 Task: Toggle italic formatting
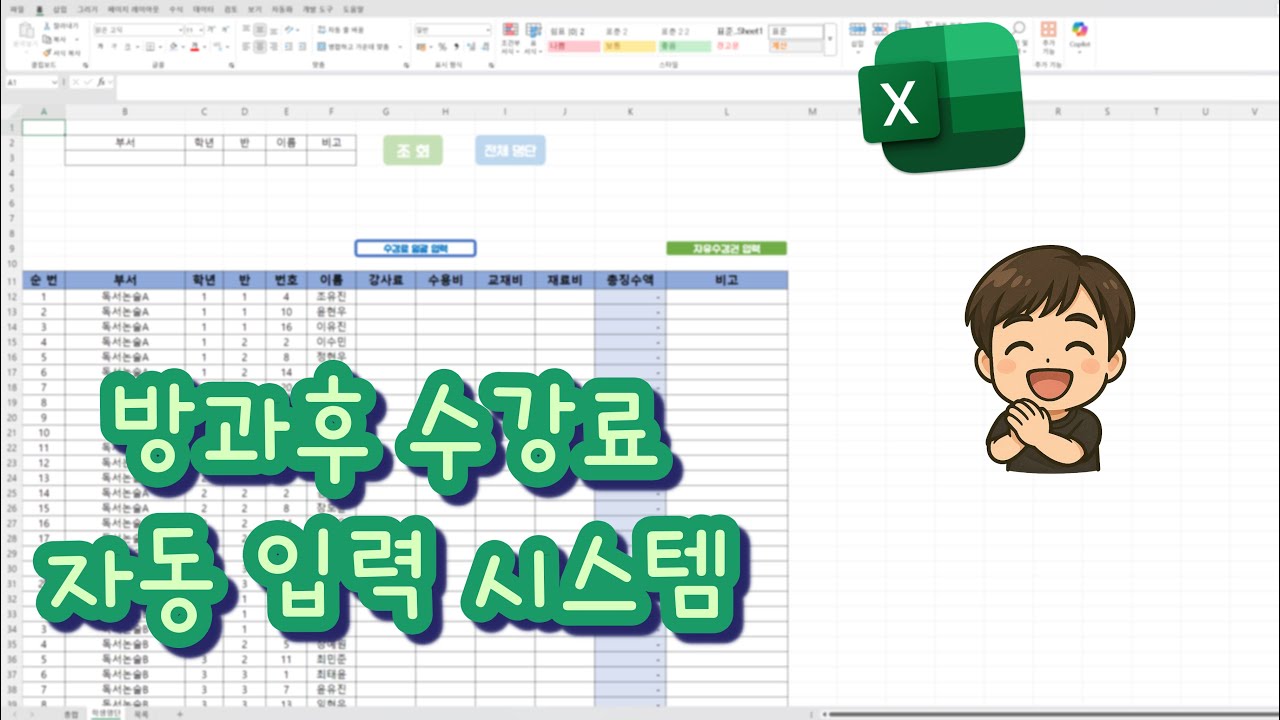click(114, 47)
